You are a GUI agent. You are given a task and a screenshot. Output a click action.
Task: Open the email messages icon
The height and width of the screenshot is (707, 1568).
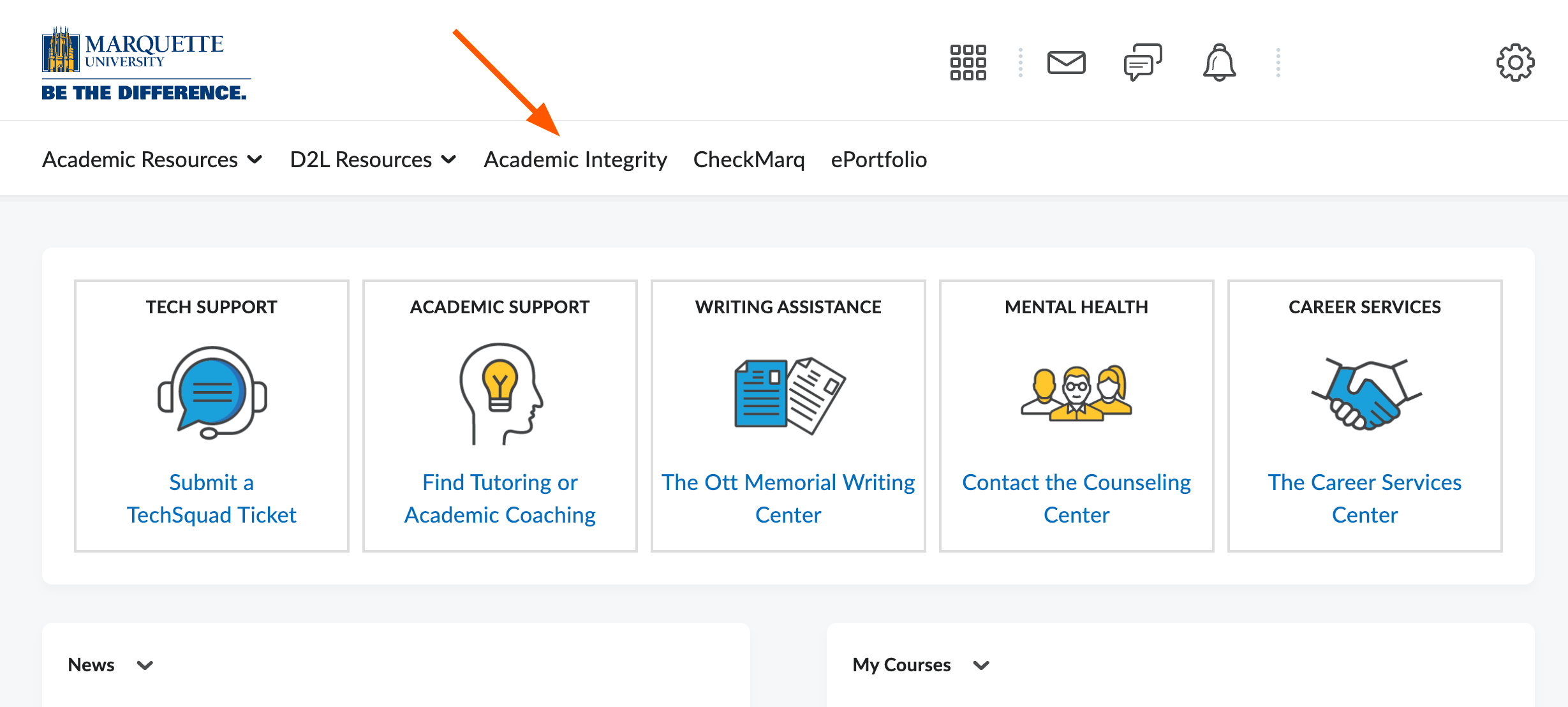coord(1067,62)
